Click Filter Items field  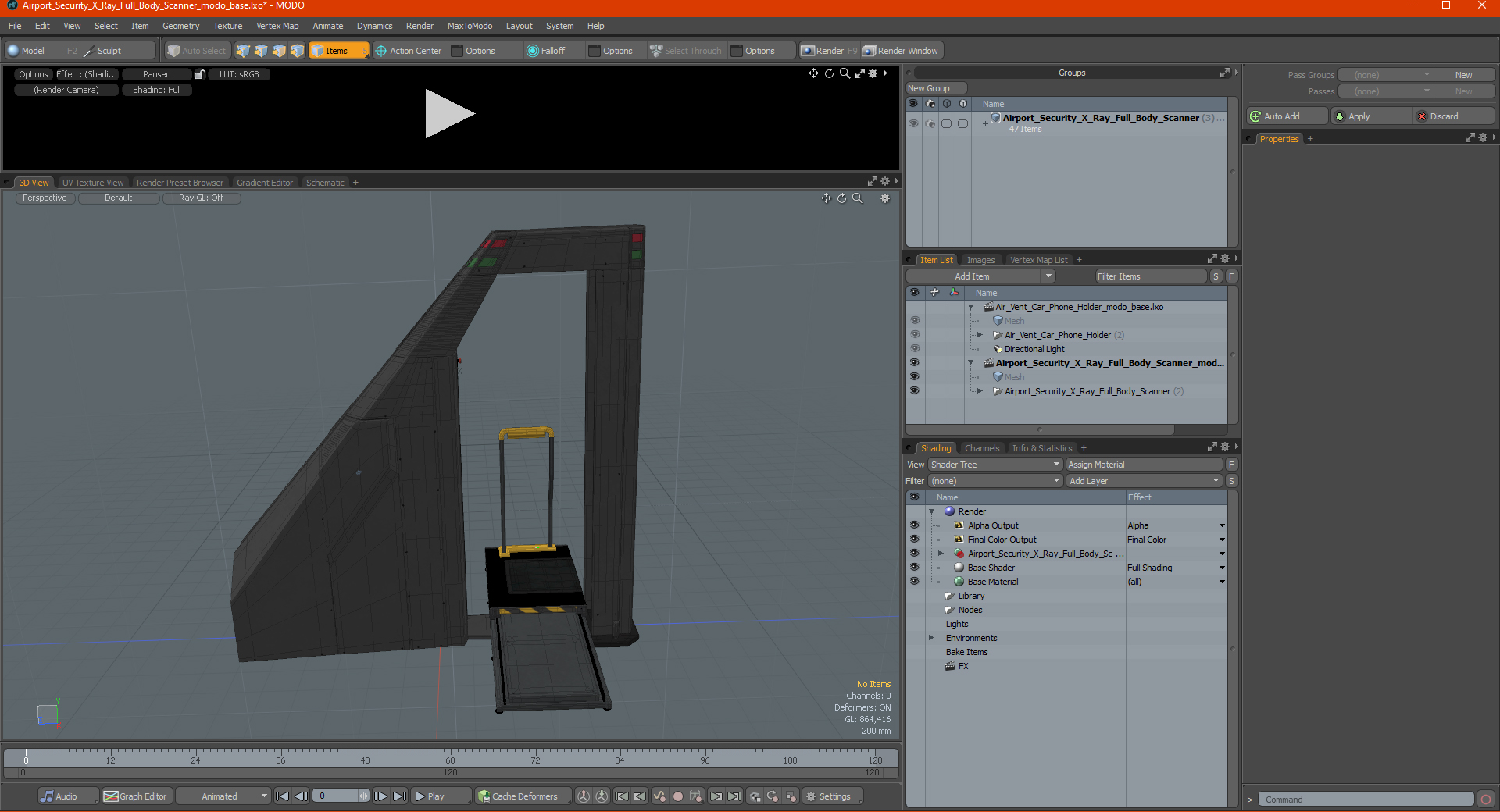pos(1151,276)
